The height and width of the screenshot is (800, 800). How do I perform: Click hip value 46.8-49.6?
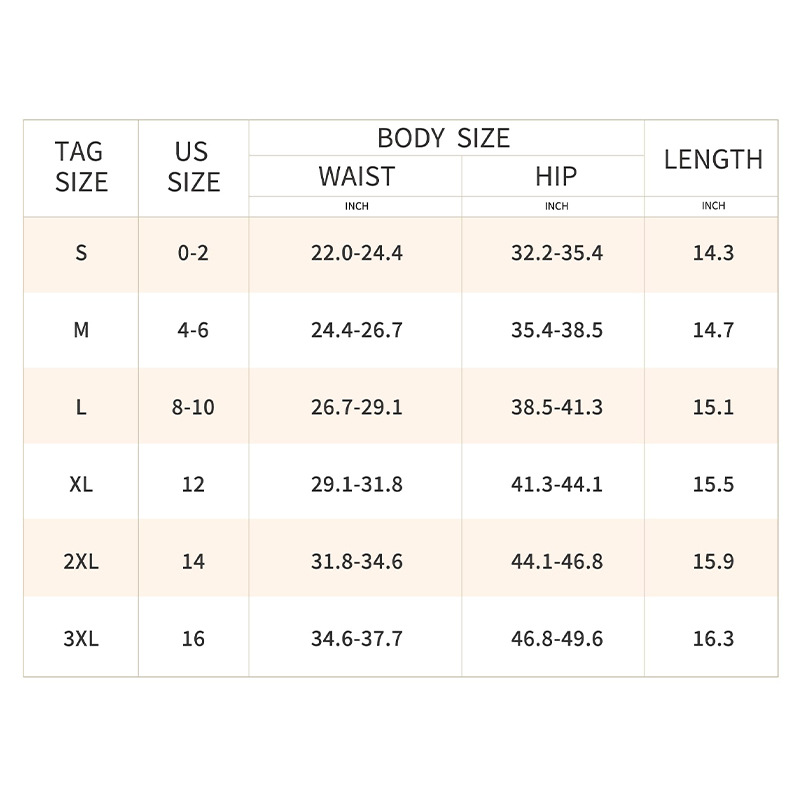(556, 638)
